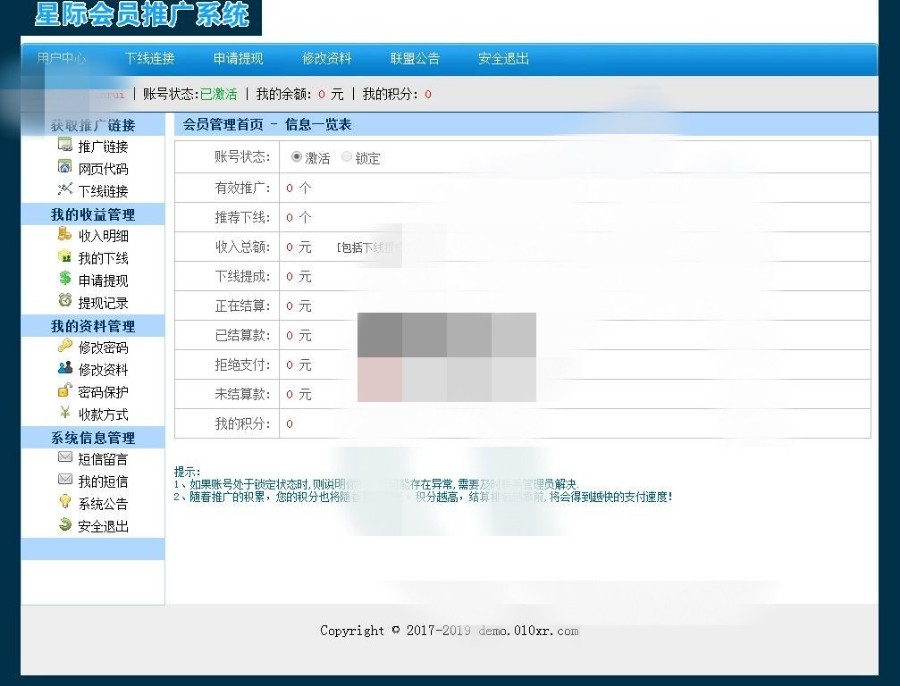Viewport: 900px width, 686px height.
Task: Click the 收入总额 row label
Action: point(242,247)
